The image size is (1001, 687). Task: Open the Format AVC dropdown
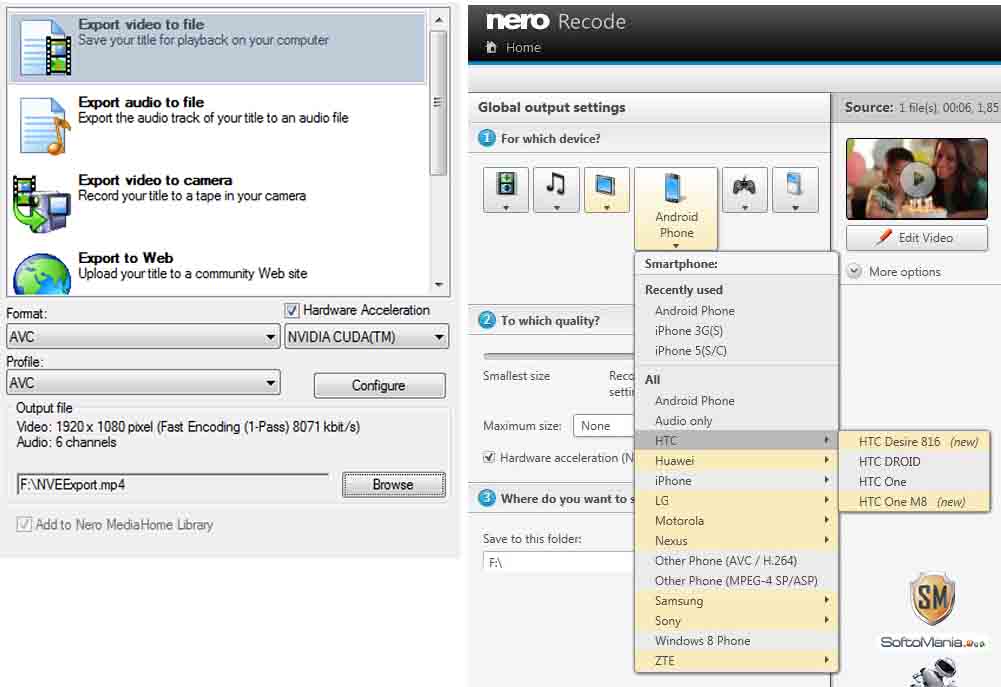click(143, 338)
